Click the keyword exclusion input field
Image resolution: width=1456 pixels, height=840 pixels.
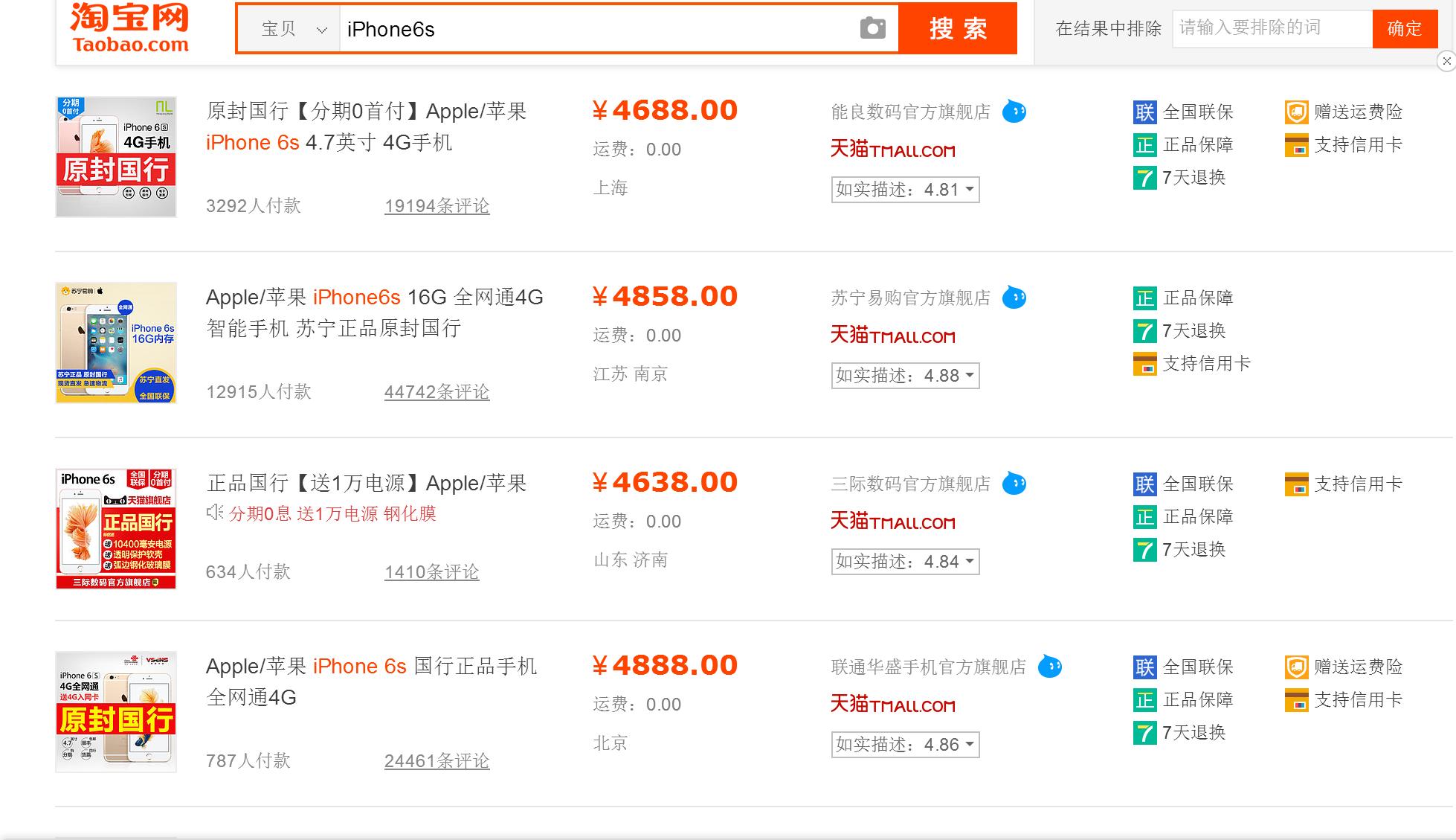point(1272,28)
